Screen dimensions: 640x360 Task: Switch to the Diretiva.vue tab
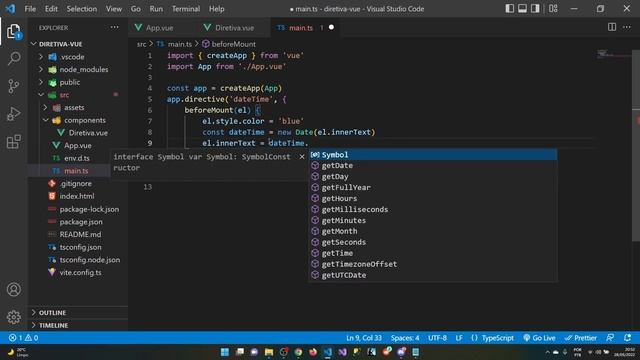click(x=234, y=28)
